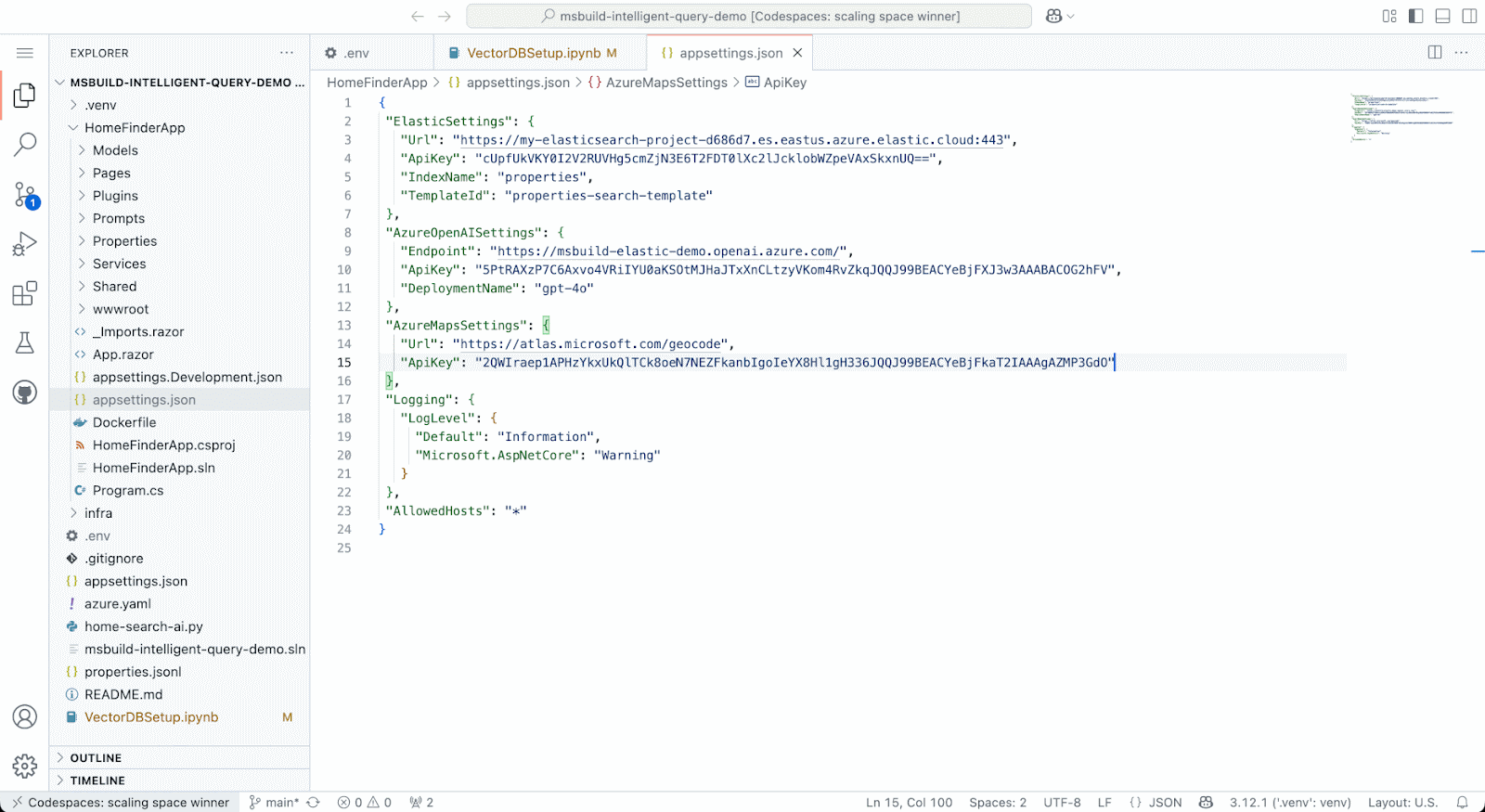The image size is (1485, 812).
Task: Click the JSON language mode indicator
Action: point(1165,803)
